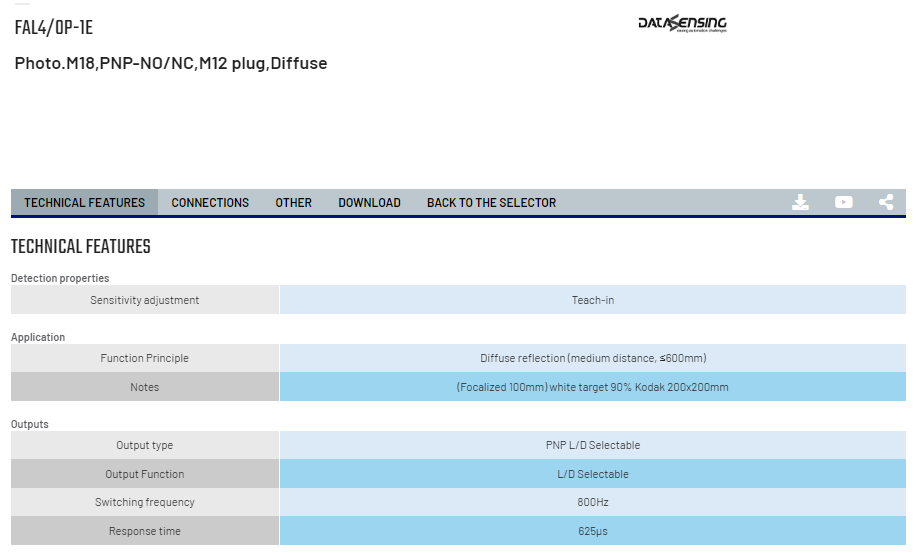The width and height of the screenshot is (920, 553).
Task: Open the Other tab
Action: [x=293, y=203]
